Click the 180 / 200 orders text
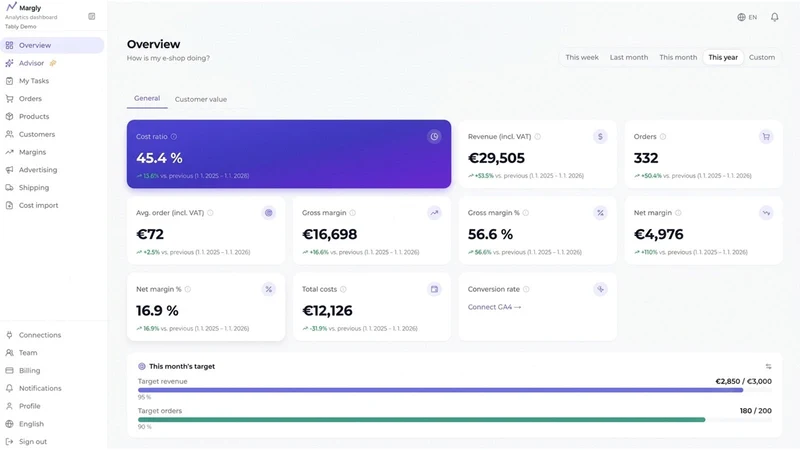This screenshot has height=450, width=800. point(756,411)
